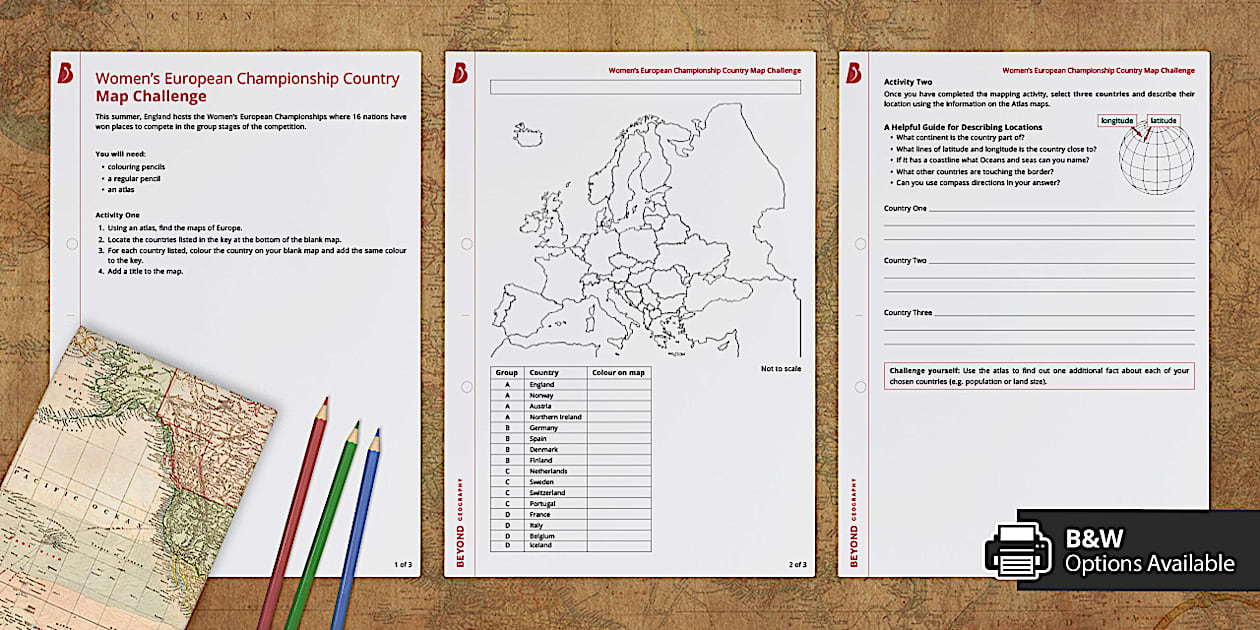Click the 'latitude' label above the globe
This screenshot has width=1260, height=630.
coord(1163,121)
